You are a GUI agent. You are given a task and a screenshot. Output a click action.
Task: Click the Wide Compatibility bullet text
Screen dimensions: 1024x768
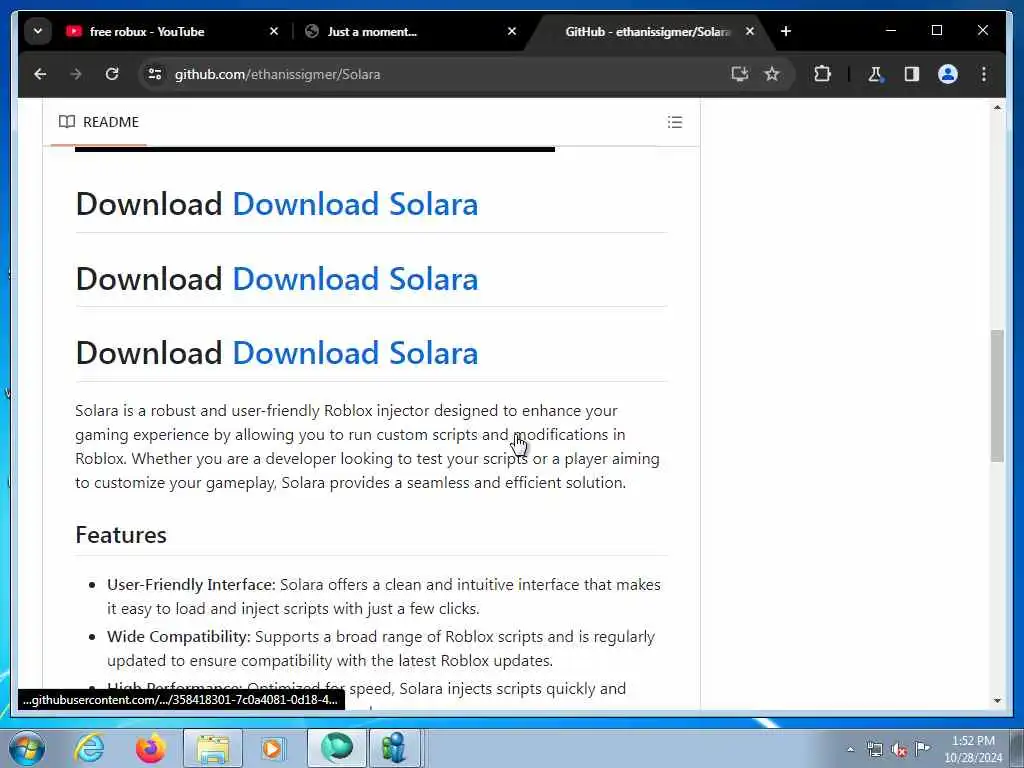tap(381, 648)
